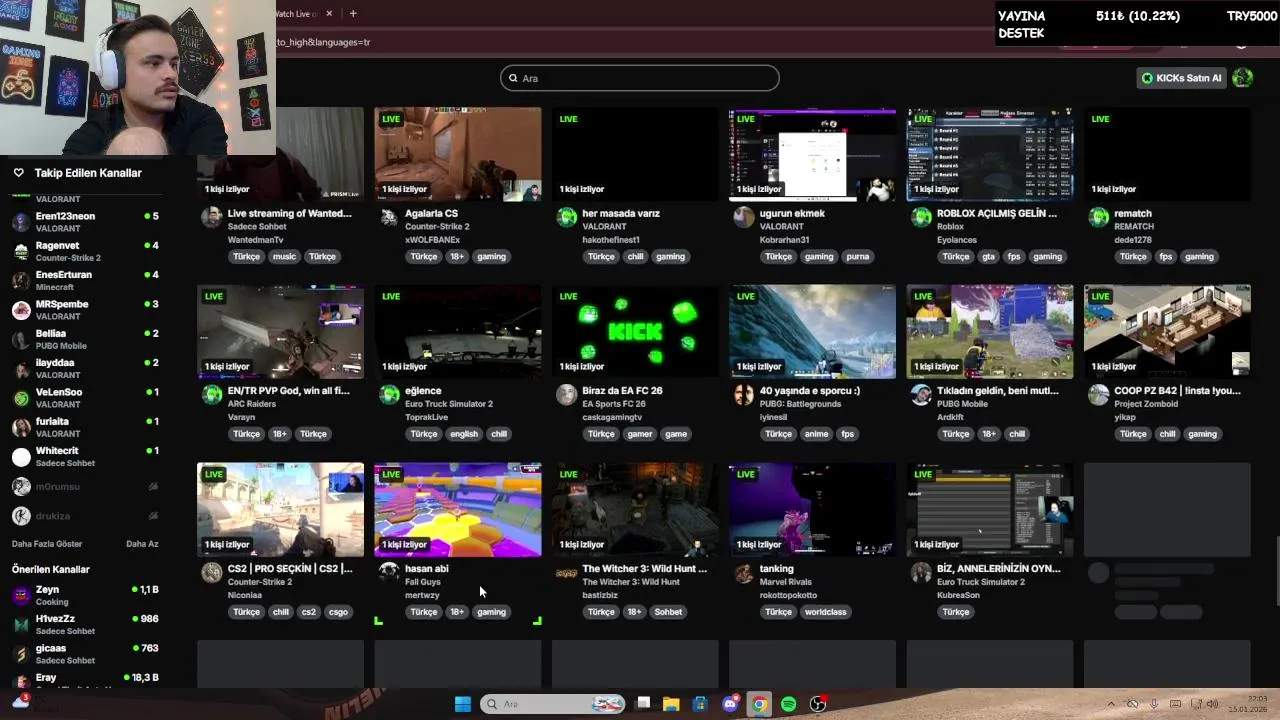Open Eren123neon channel in sidebar
This screenshot has width=1280, height=720.
[x=86, y=222]
